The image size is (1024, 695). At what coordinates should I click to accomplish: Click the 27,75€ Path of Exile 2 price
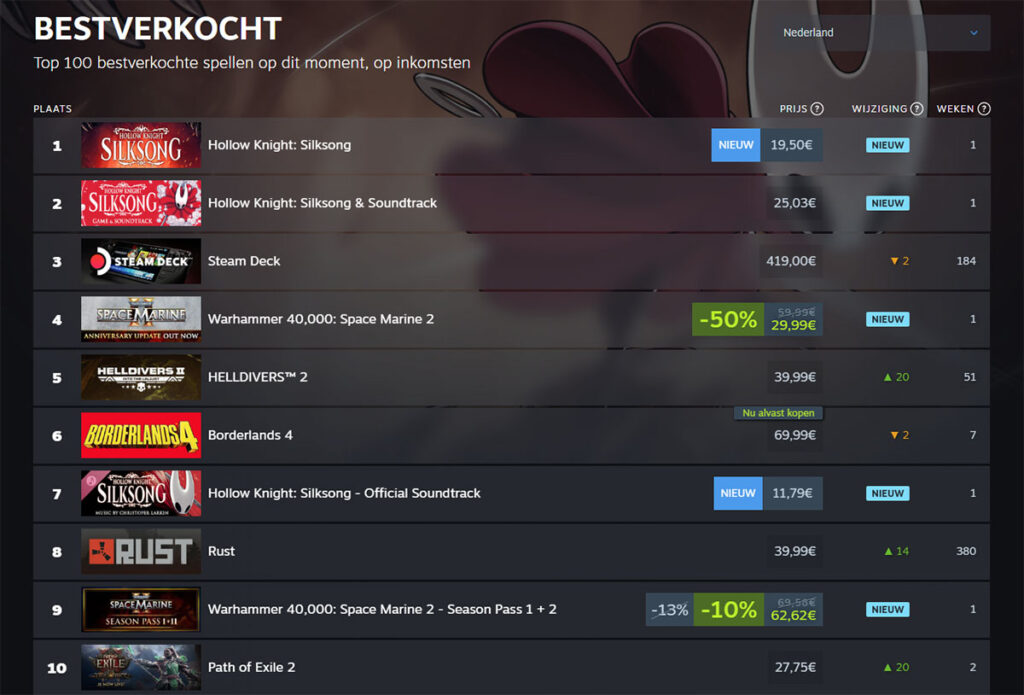(x=795, y=667)
